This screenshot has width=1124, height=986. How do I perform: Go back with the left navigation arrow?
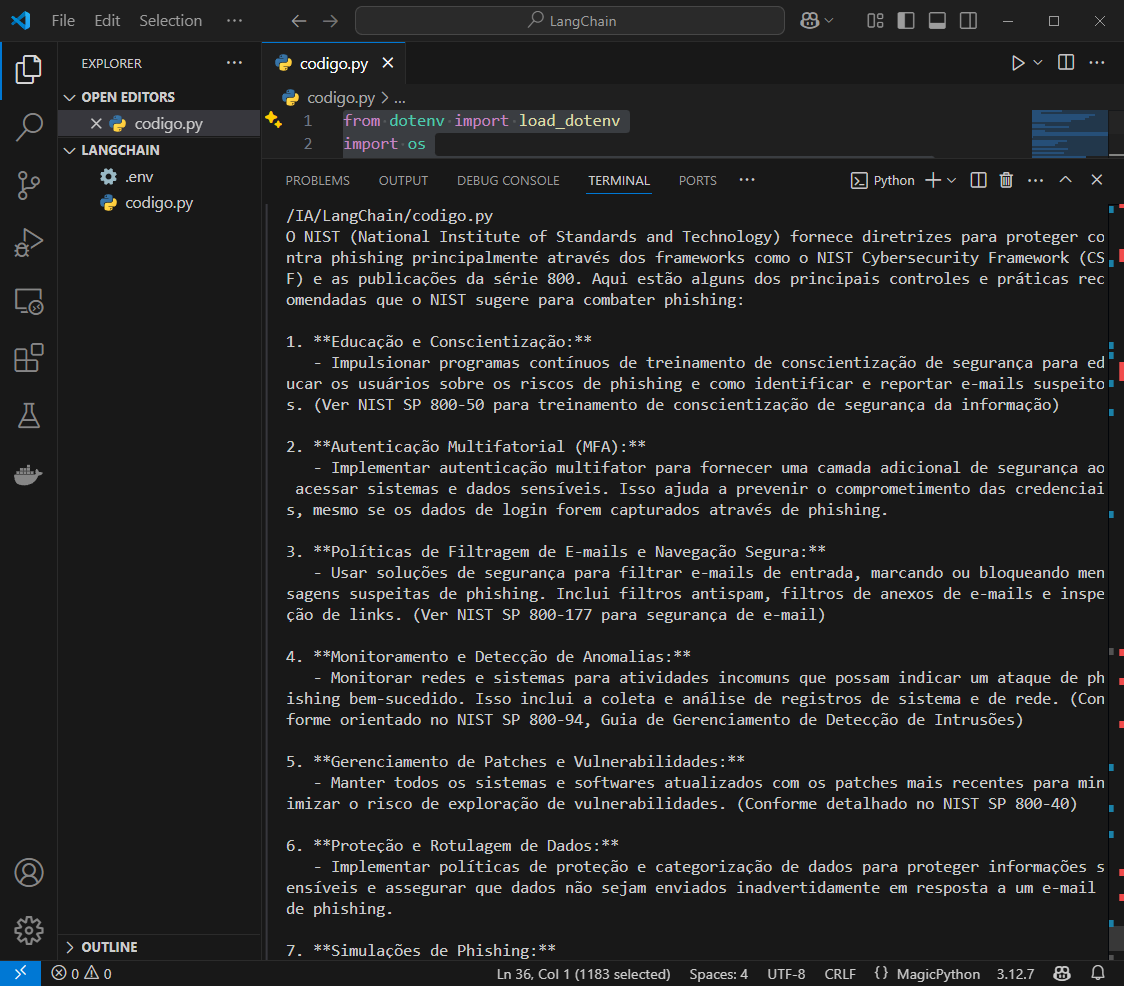tap(298, 21)
